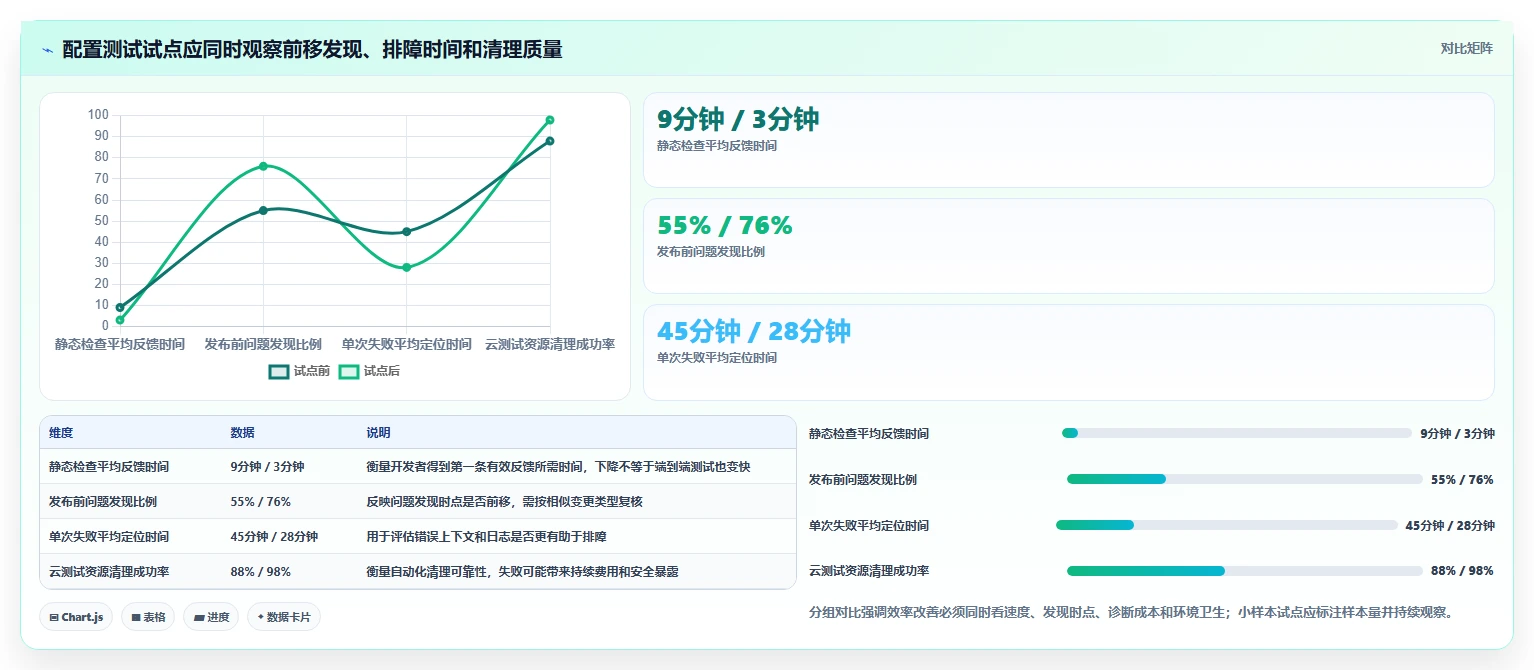1534x670 pixels.
Task: Click the progress bar for 静态检查平均反馈时间
Action: pyautogui.click(x=1236, y=433)
